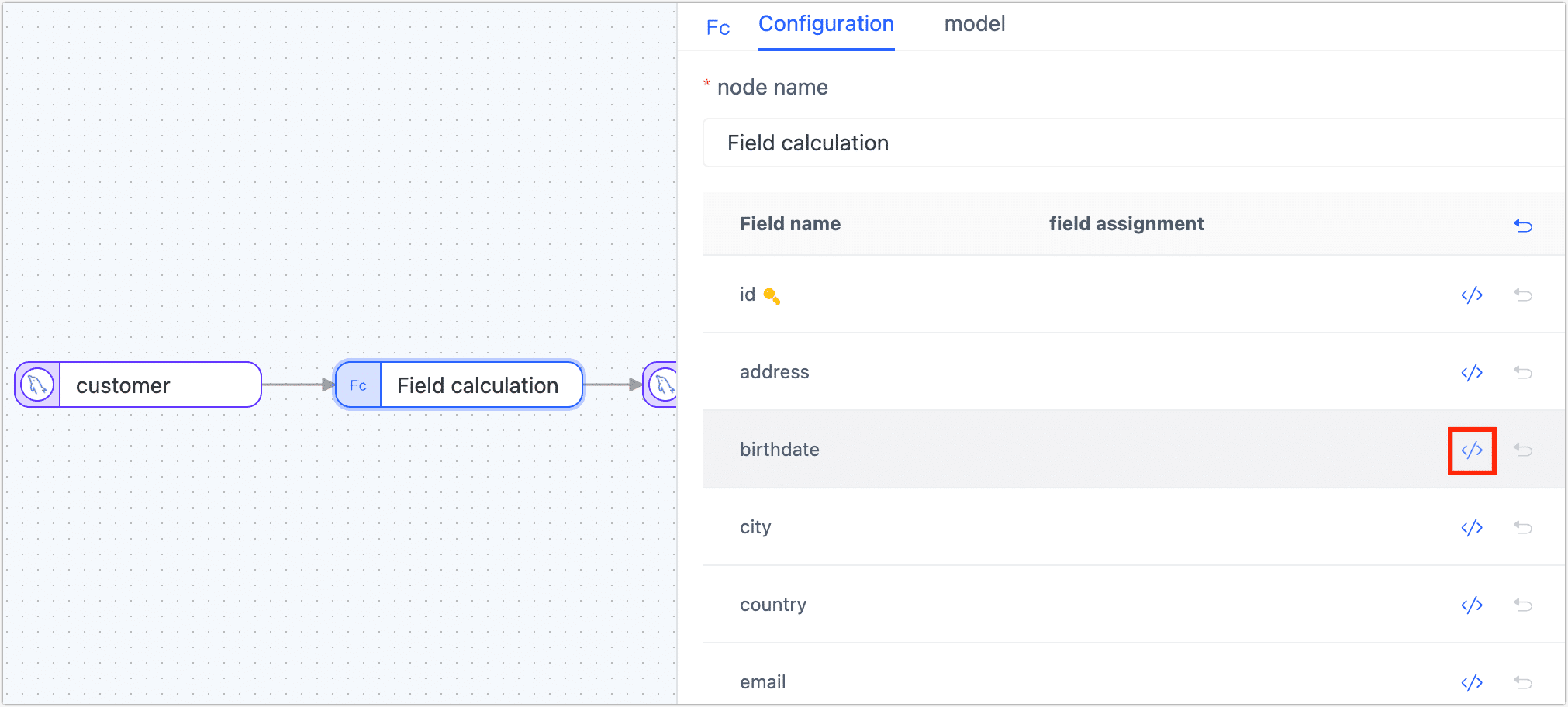The width and height of the screenshot is (1568, 707).
Task: Open script editor for email field
Action: (1471, 683)
